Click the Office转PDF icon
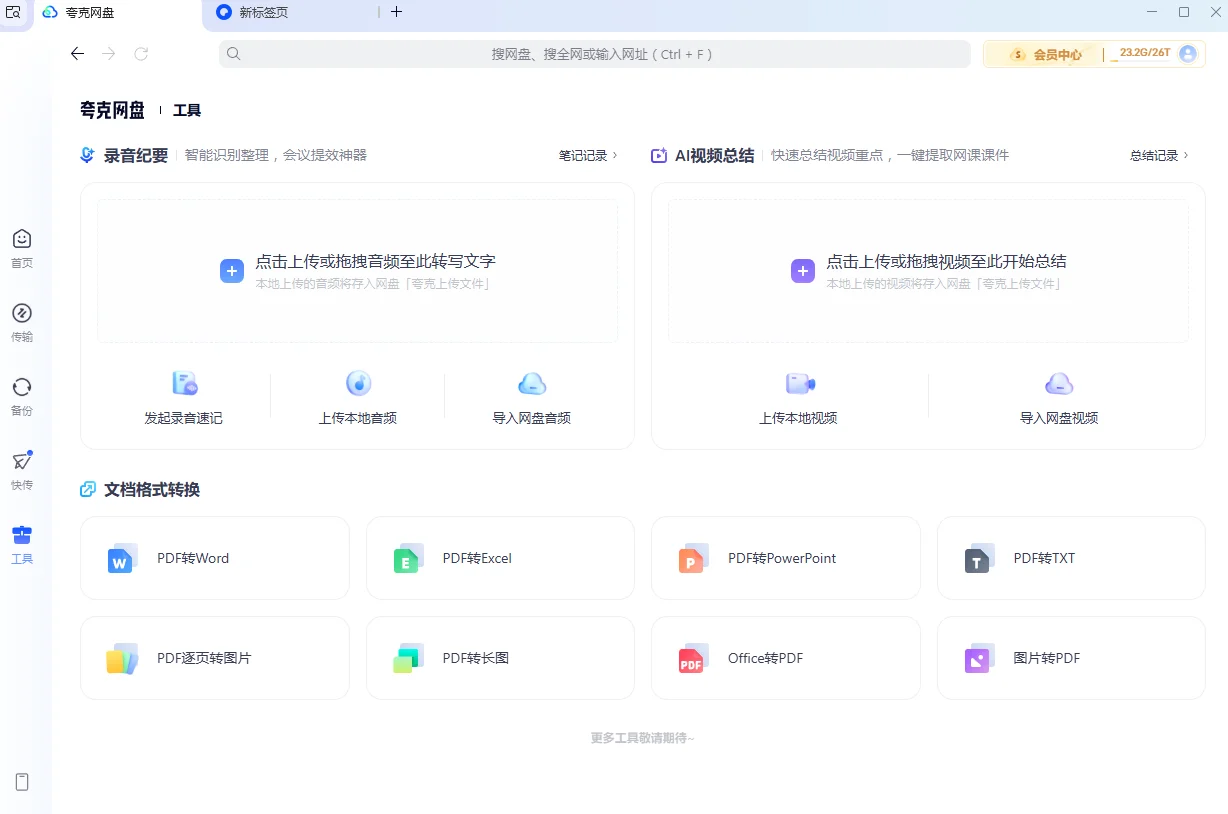This screenshot has width=1228, height=814. pos(693,658)
